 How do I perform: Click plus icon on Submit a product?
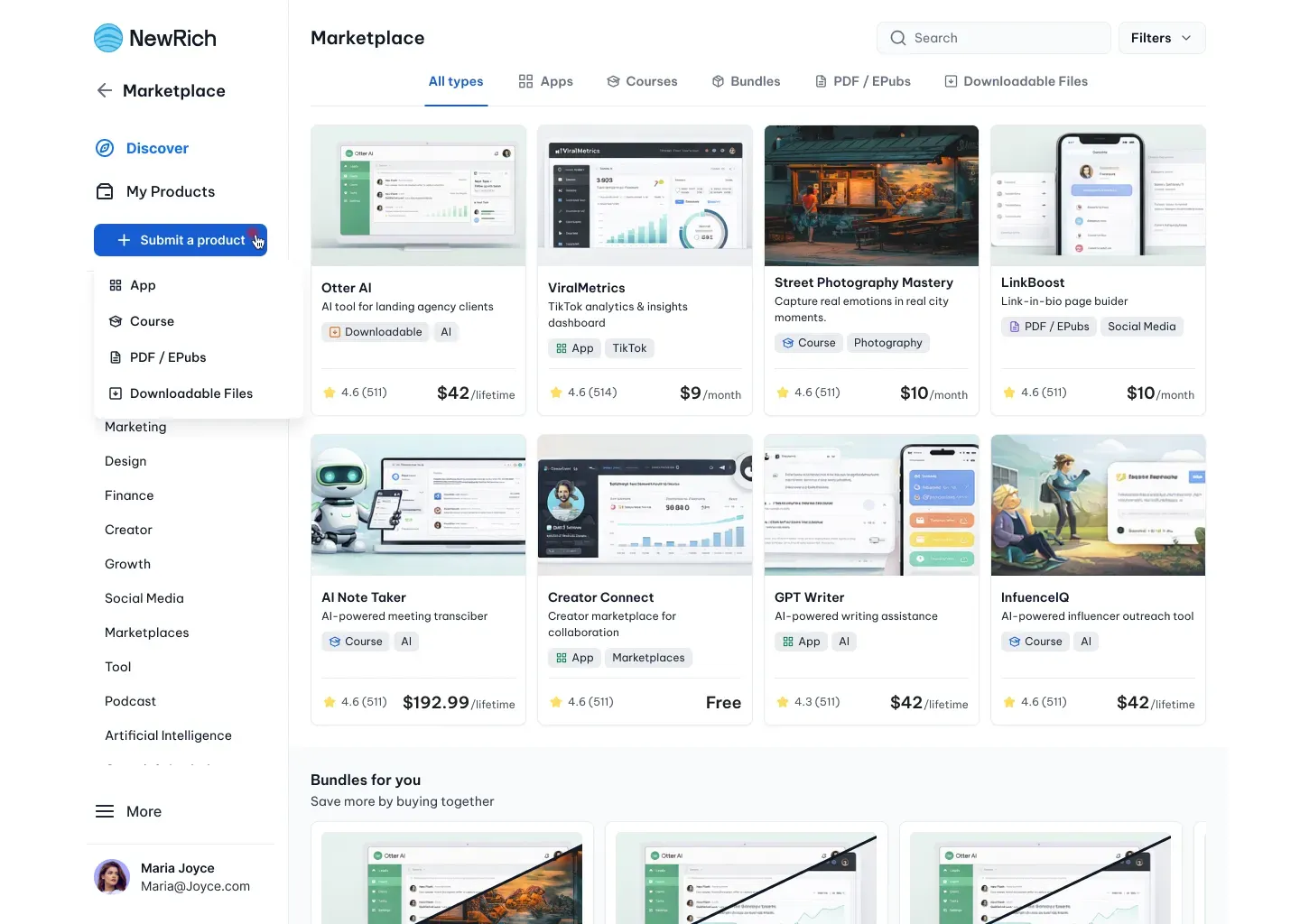pos(124,240)
